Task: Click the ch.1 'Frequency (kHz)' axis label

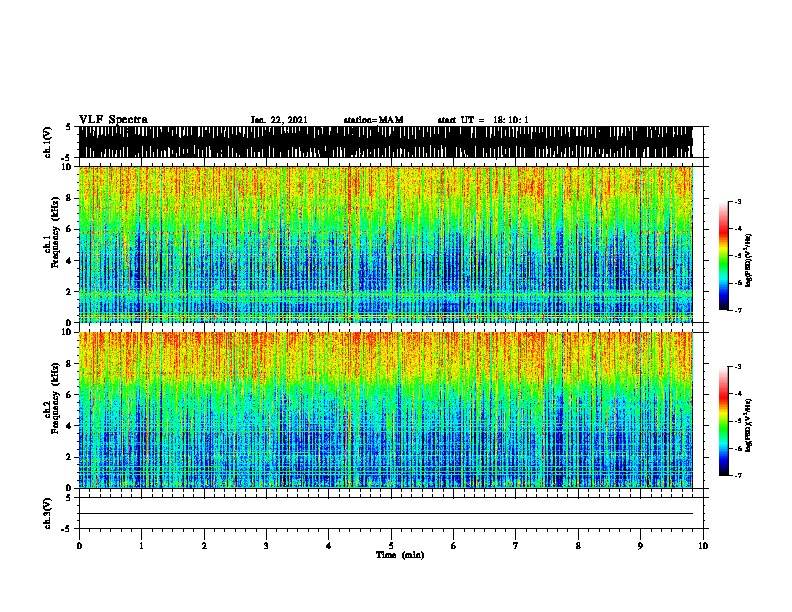Action: pyautogui.click(x=56, y=232)
